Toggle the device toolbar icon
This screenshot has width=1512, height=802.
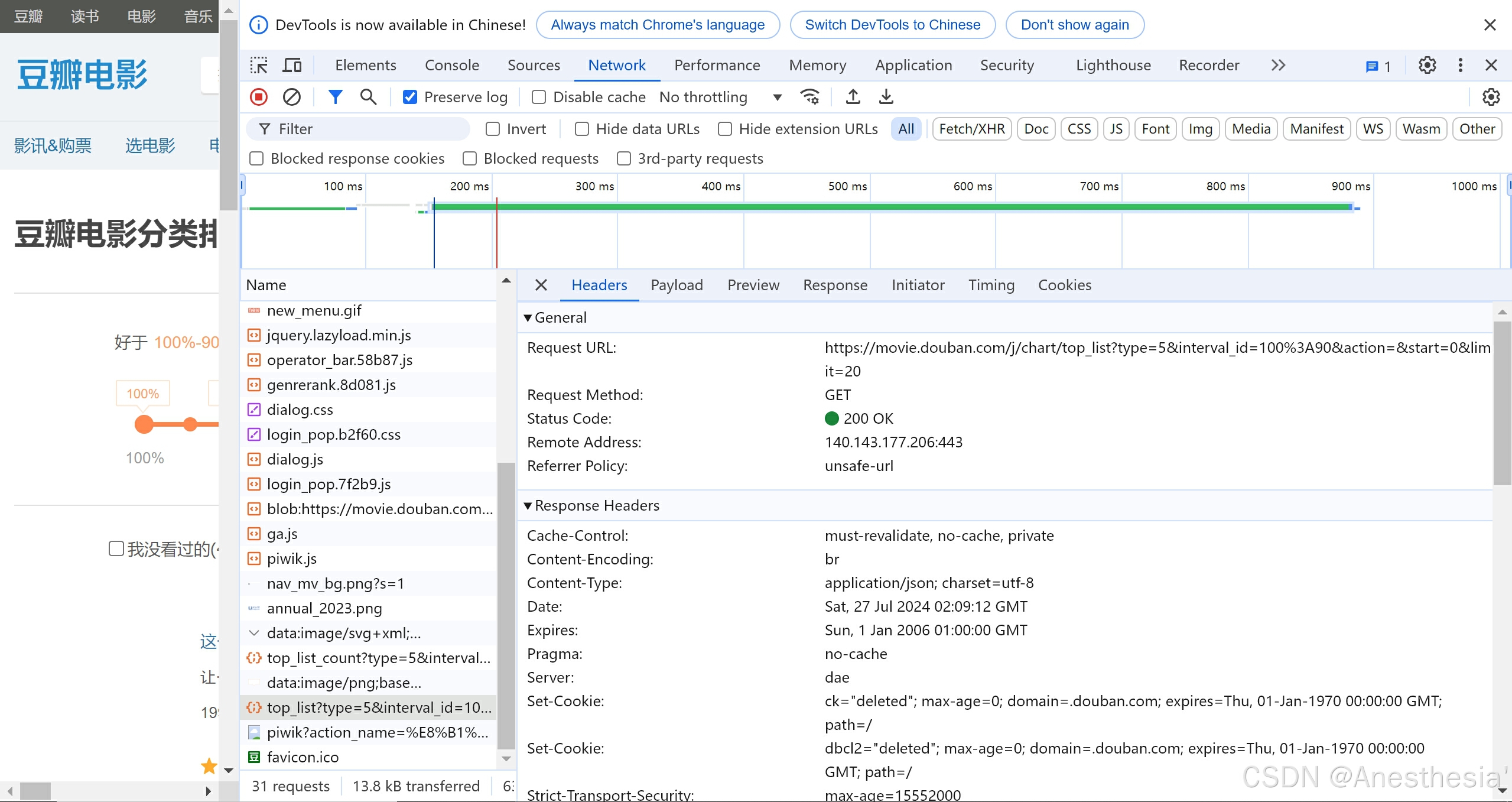(292, 65)
